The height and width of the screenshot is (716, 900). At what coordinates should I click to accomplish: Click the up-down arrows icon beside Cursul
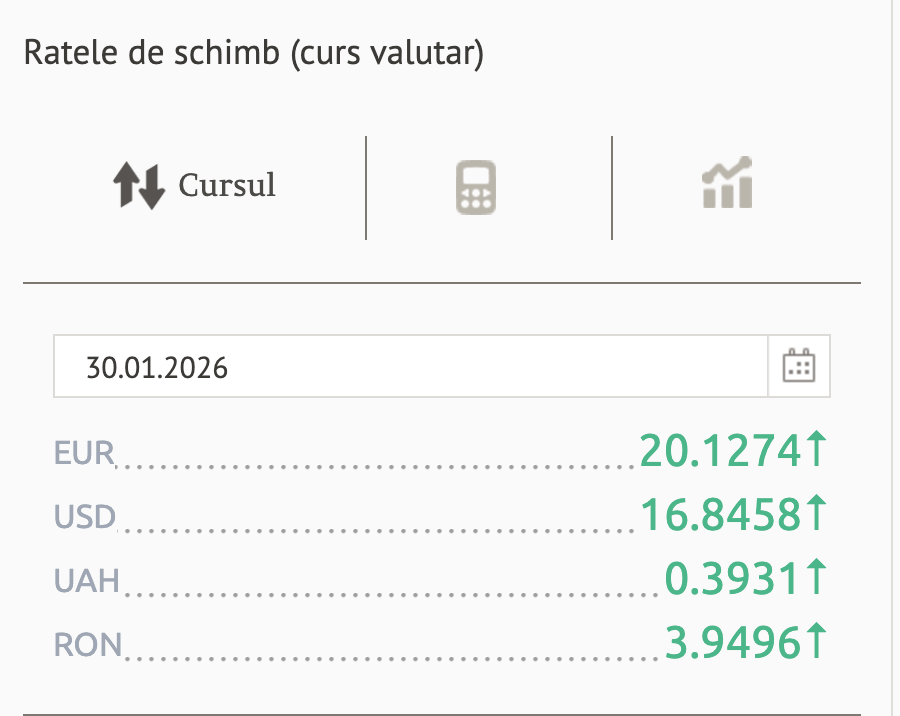138,186
